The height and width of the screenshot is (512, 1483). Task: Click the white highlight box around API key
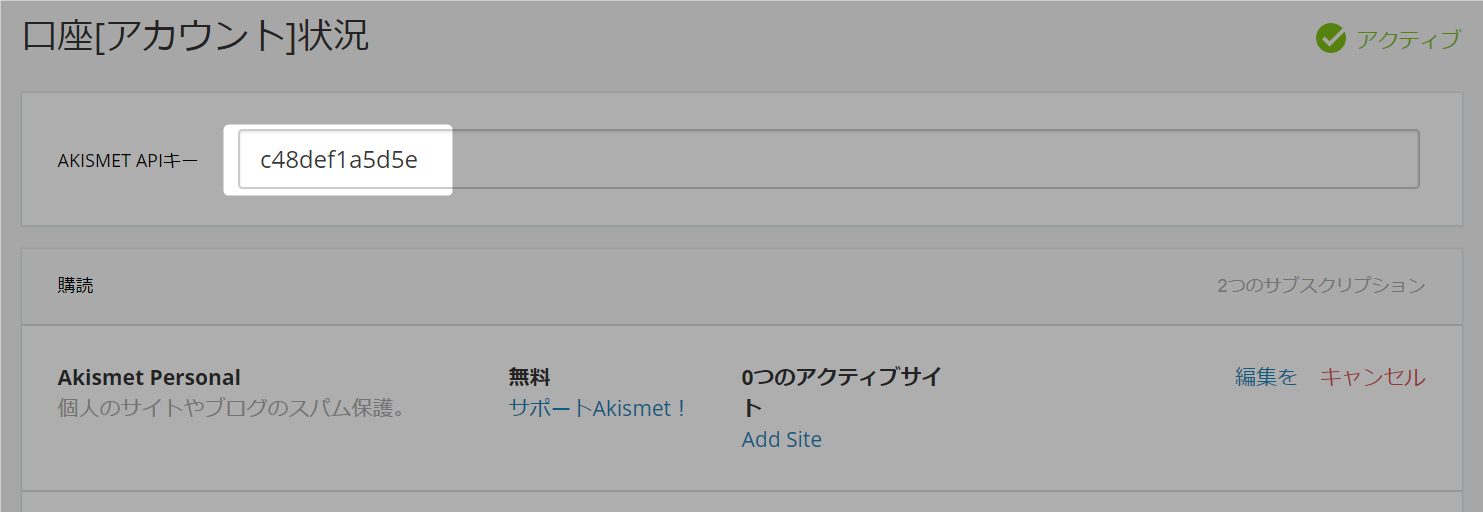tap(338, 160)
